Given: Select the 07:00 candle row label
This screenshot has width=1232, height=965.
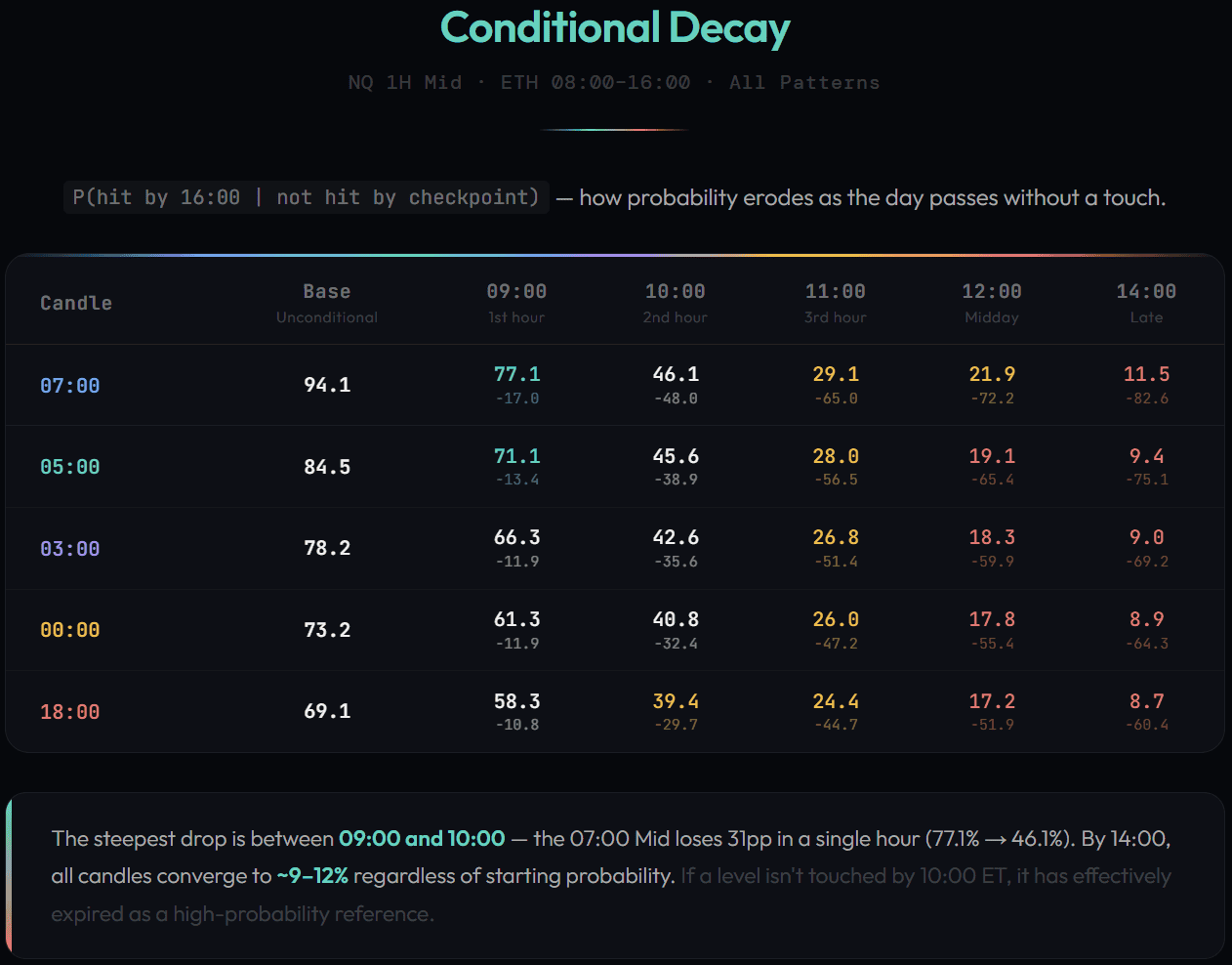Looking at the screenshot, I should tap(69, 386).
